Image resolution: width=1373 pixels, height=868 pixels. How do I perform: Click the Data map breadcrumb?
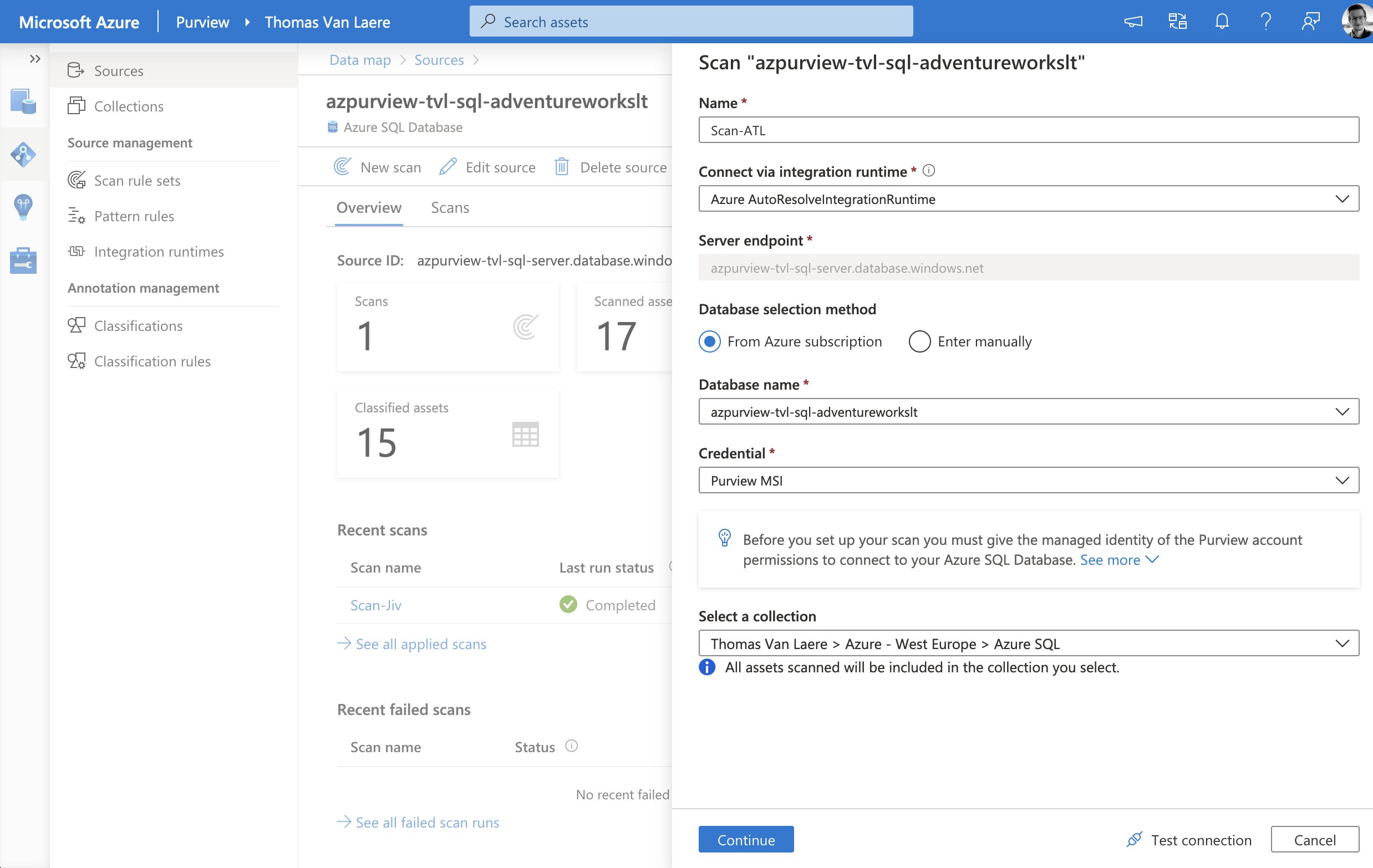pos(360,60)
